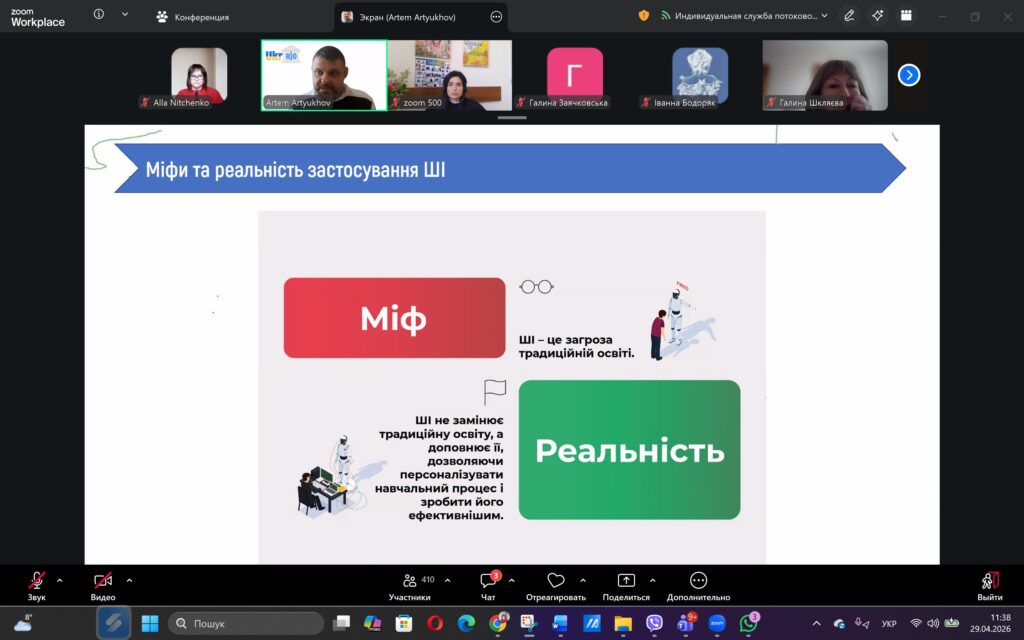Image resolution: width=1024 pixels, height=640 pixels.
Task: Expand audio options arrow next to Звук
Action: coord(60,580)
